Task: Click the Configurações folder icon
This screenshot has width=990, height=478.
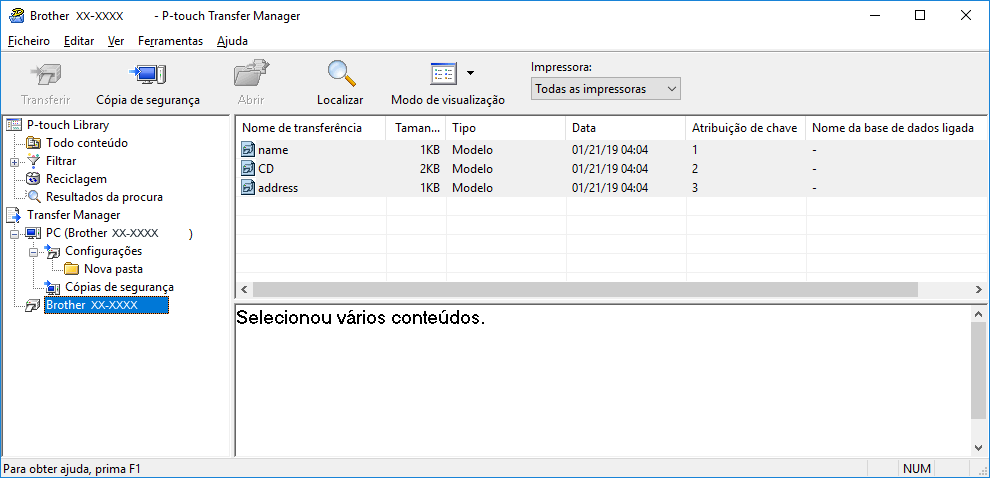Action: tap(52, 251)
